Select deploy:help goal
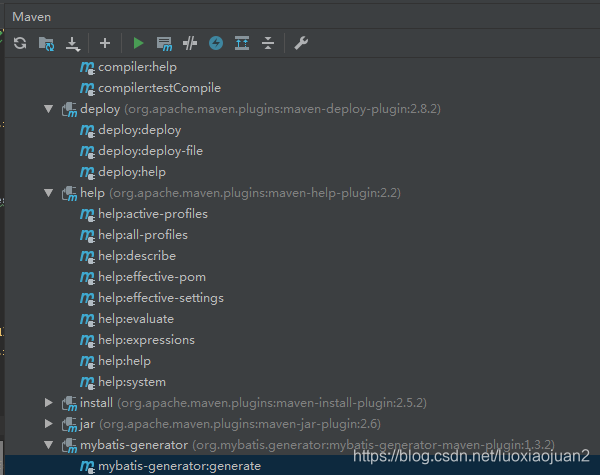 [132, 172]
